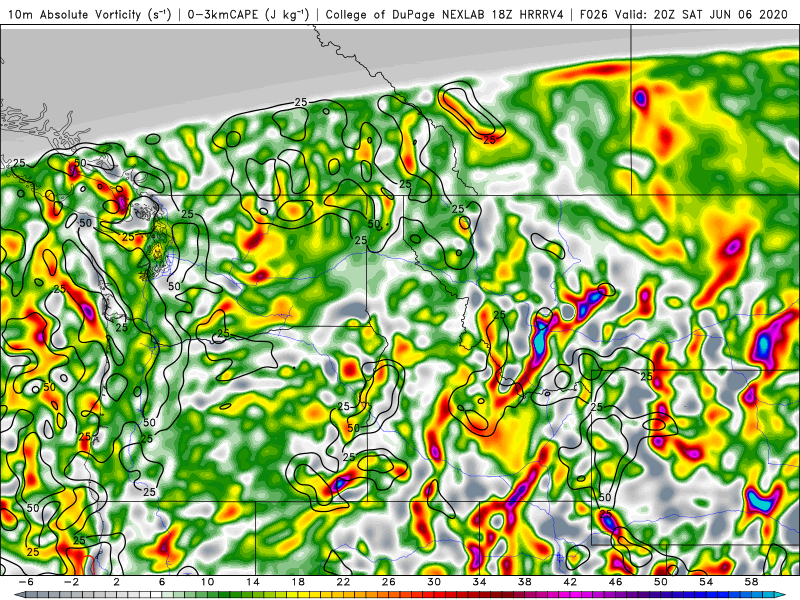This screenshot has height=600, width=800.
Task: Click the '30' colorbar tick label
Action: [434, 582]
